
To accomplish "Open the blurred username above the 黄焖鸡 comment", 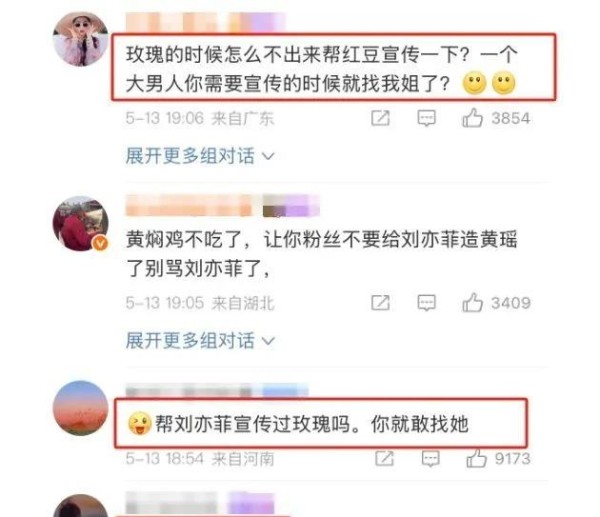I will point(223,205).
